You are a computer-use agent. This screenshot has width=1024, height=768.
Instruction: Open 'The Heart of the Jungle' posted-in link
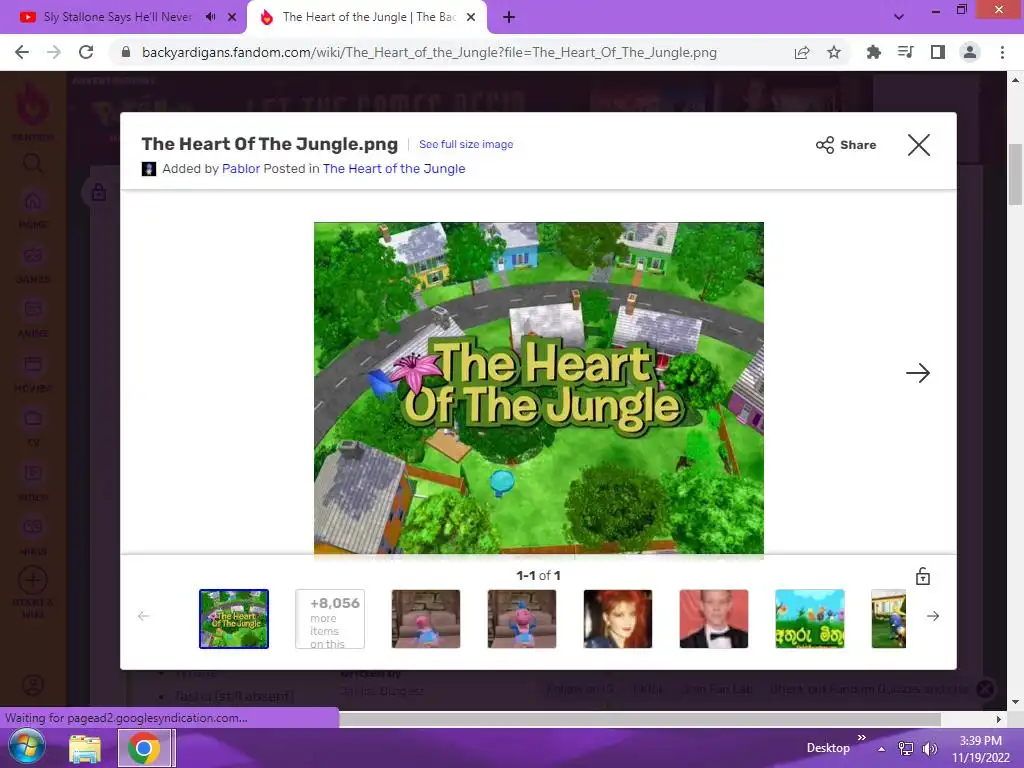[x=394, y=168]
